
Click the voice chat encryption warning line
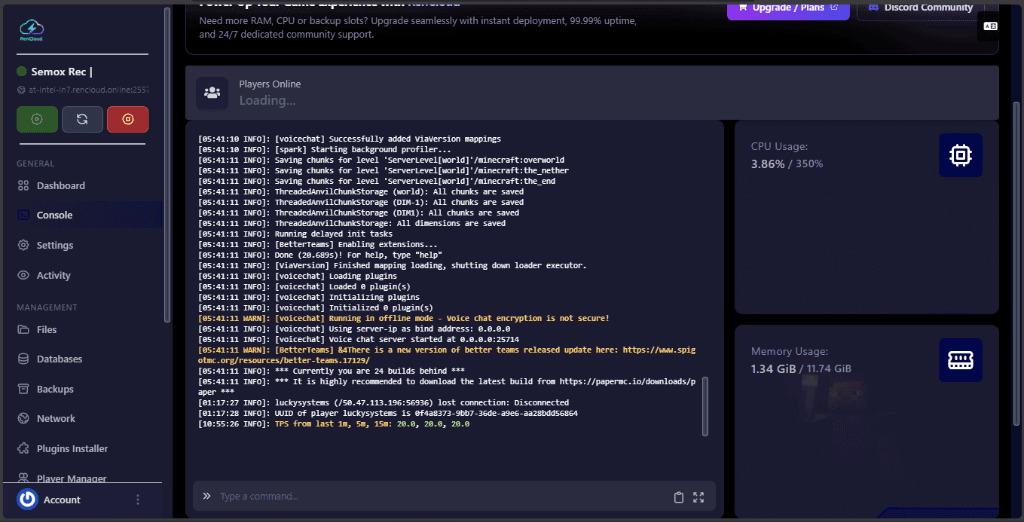coord(404,318)
